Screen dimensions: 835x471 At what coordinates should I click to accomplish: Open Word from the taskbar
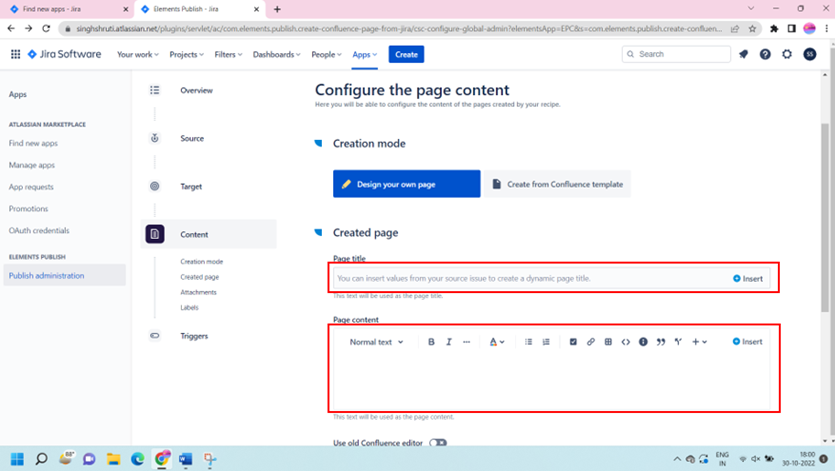point(185,459)
